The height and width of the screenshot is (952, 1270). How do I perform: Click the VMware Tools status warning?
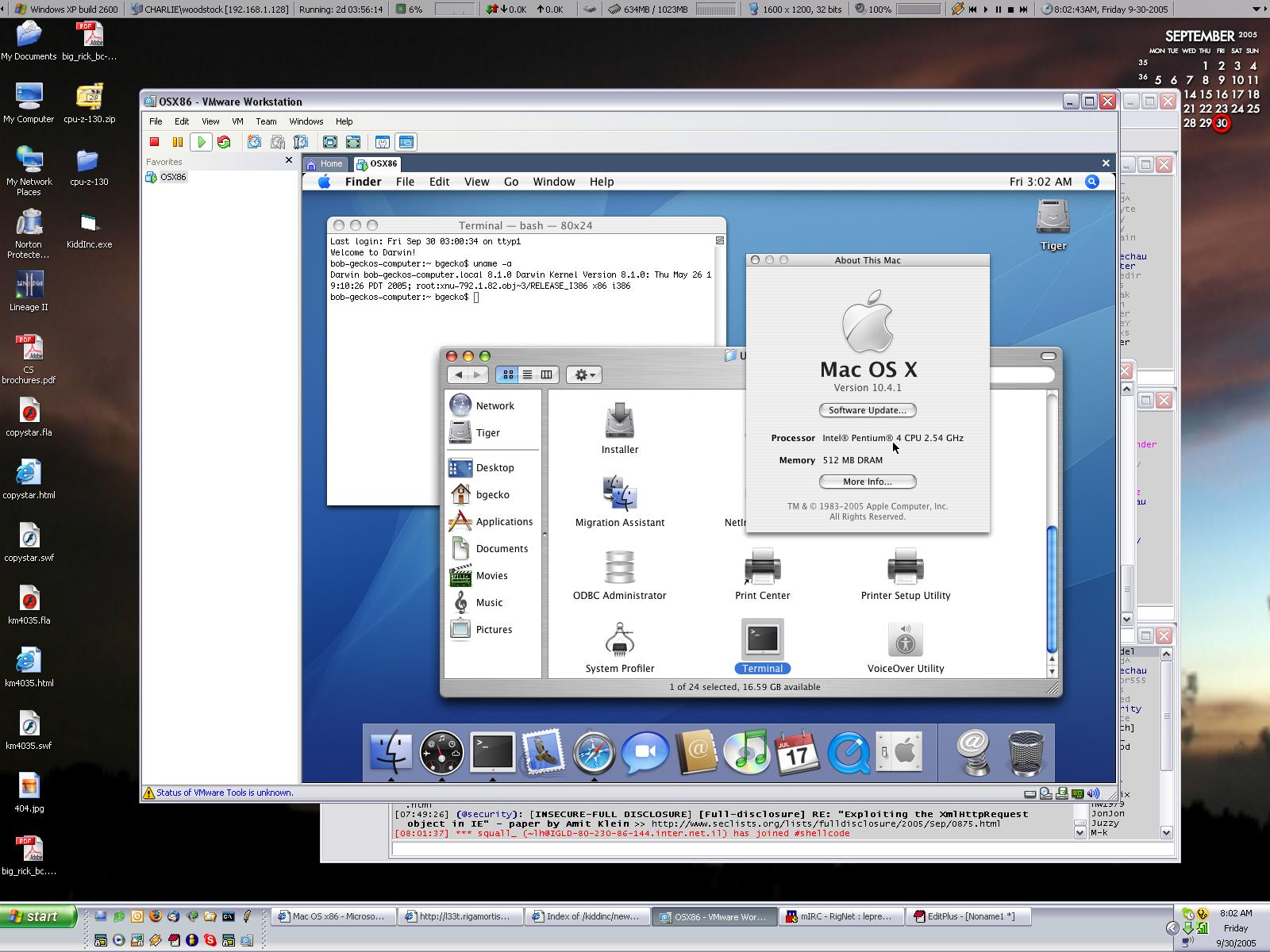point(218,793)
